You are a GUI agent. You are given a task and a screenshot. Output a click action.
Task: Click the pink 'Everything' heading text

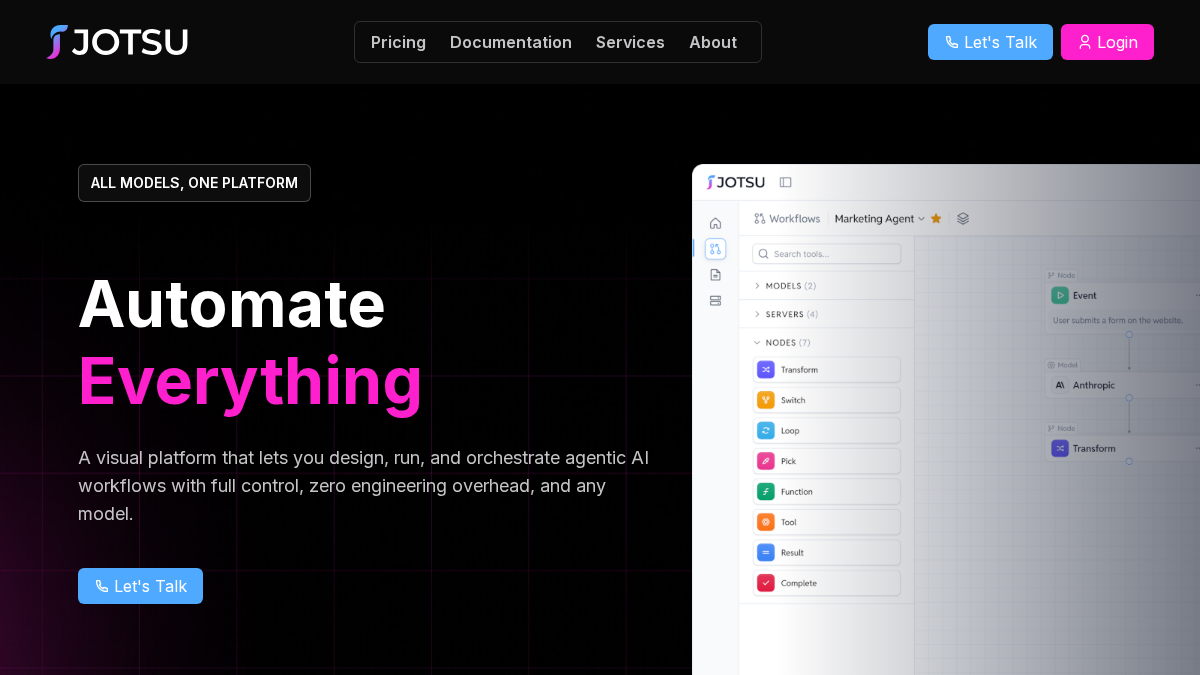(x=250, y=381)
